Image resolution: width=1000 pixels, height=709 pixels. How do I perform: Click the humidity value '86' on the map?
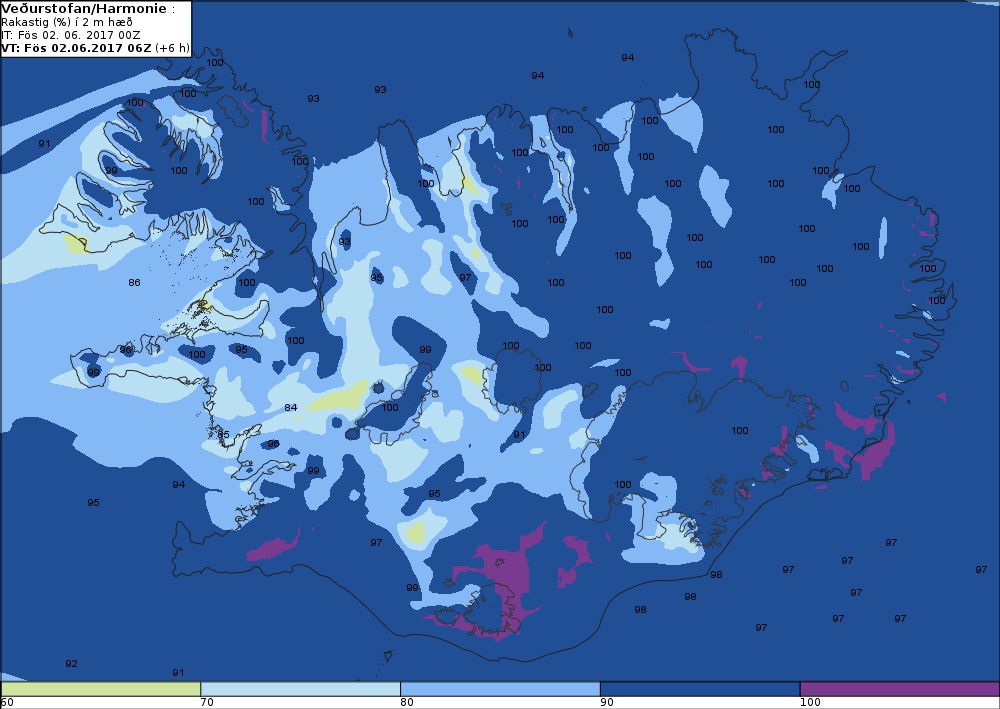click(134, 282)
